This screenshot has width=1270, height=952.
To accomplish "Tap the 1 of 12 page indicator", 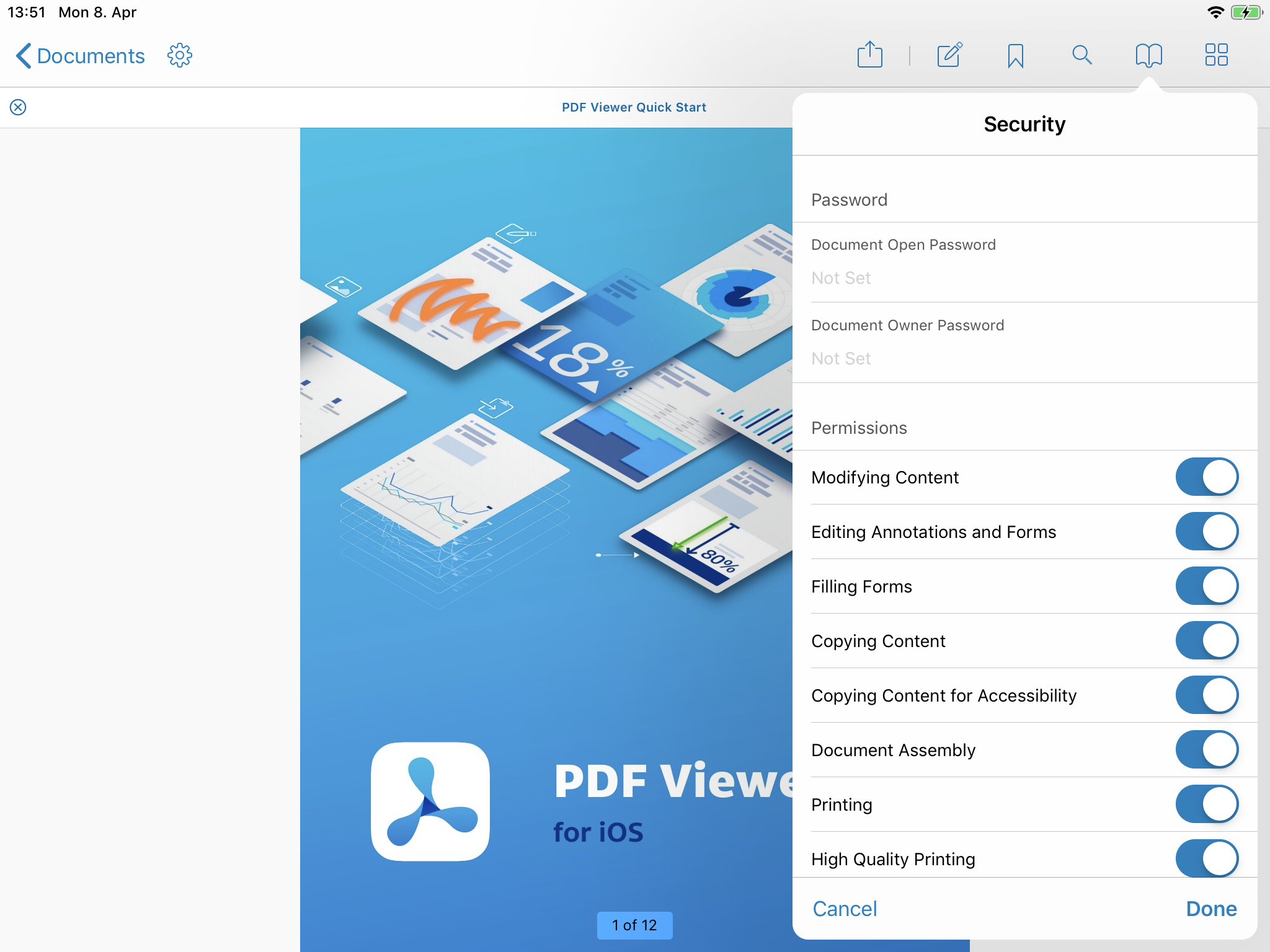I will (x=634, y=925).
